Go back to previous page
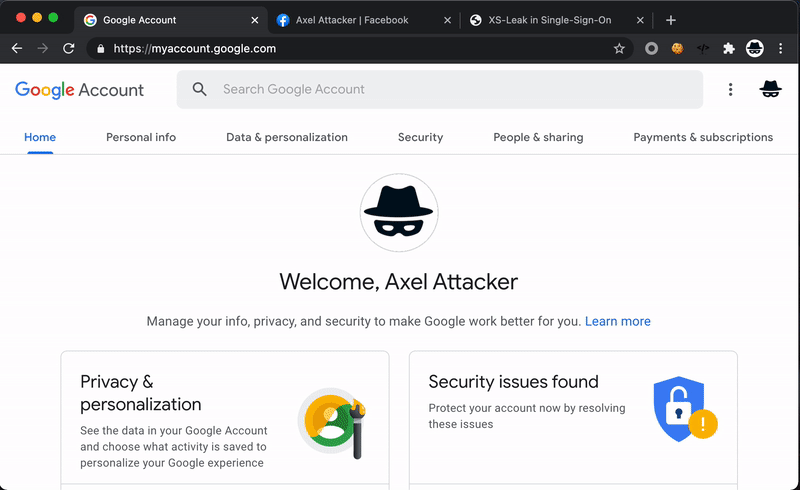 [x=17, y=48]
